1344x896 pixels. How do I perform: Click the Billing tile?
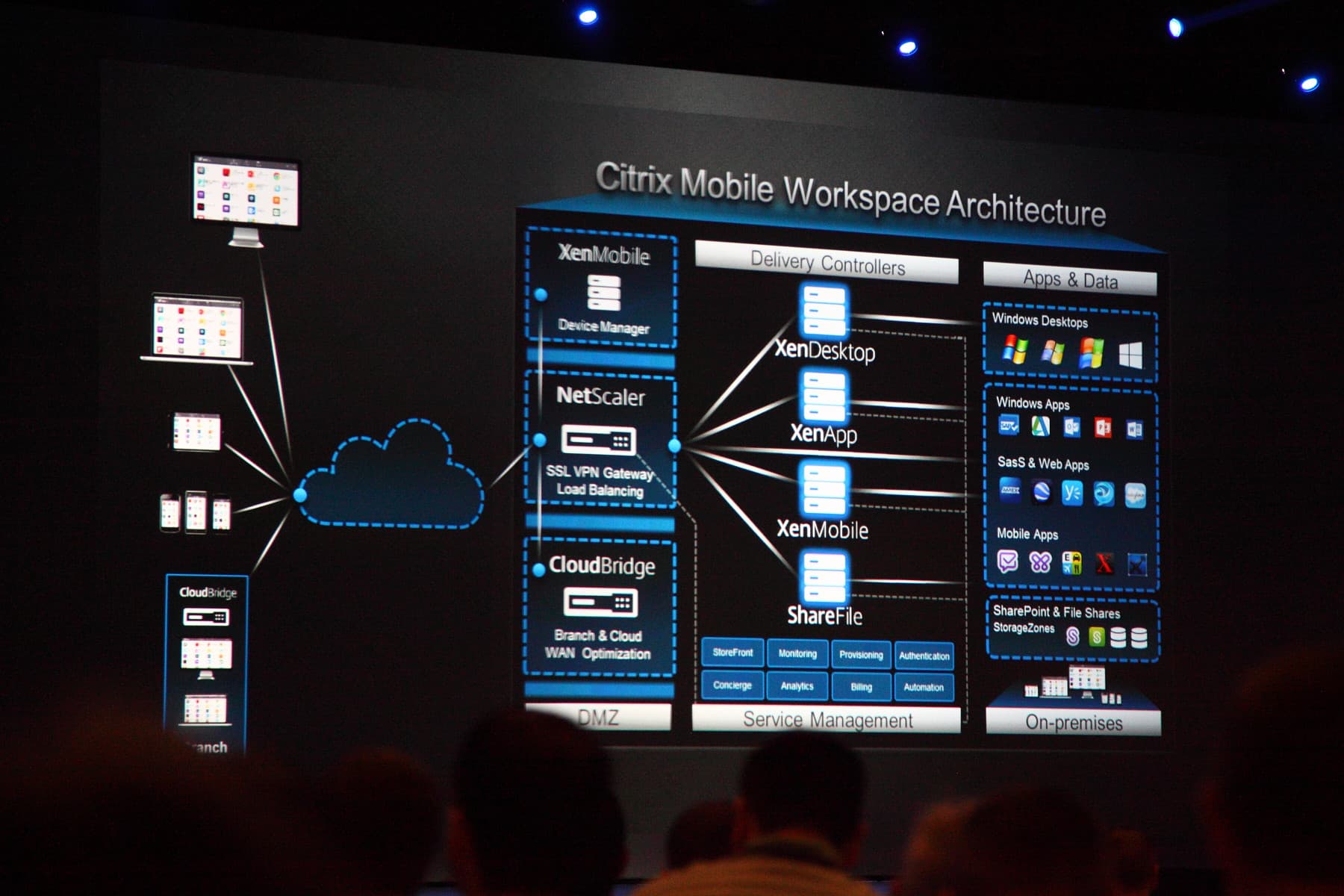[861, 687]
